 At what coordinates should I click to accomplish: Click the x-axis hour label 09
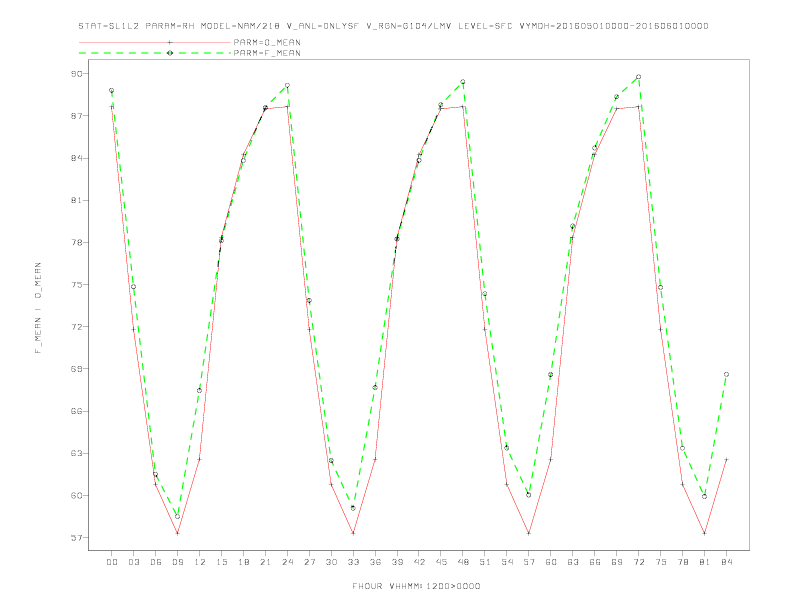coord(177,562)
